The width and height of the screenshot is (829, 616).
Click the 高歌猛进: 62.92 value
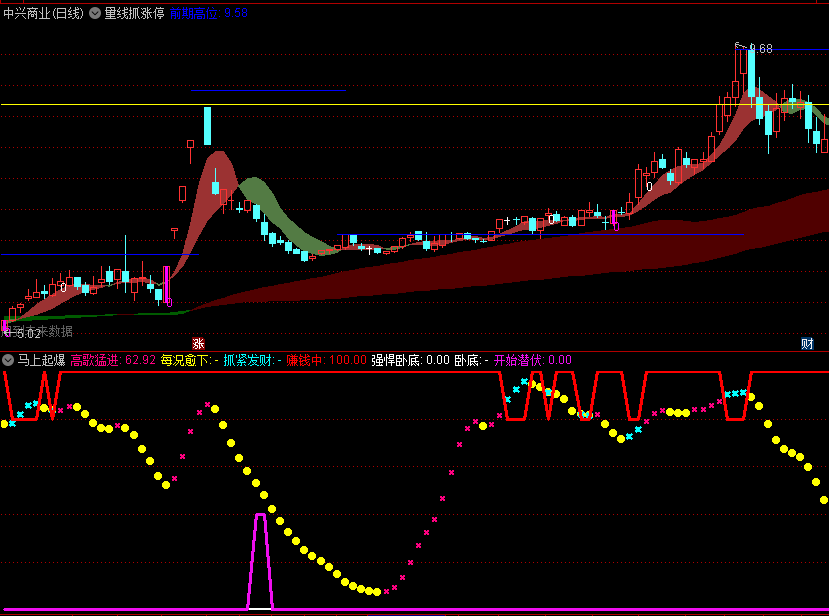pyautogui.click(x=113, y=361)
